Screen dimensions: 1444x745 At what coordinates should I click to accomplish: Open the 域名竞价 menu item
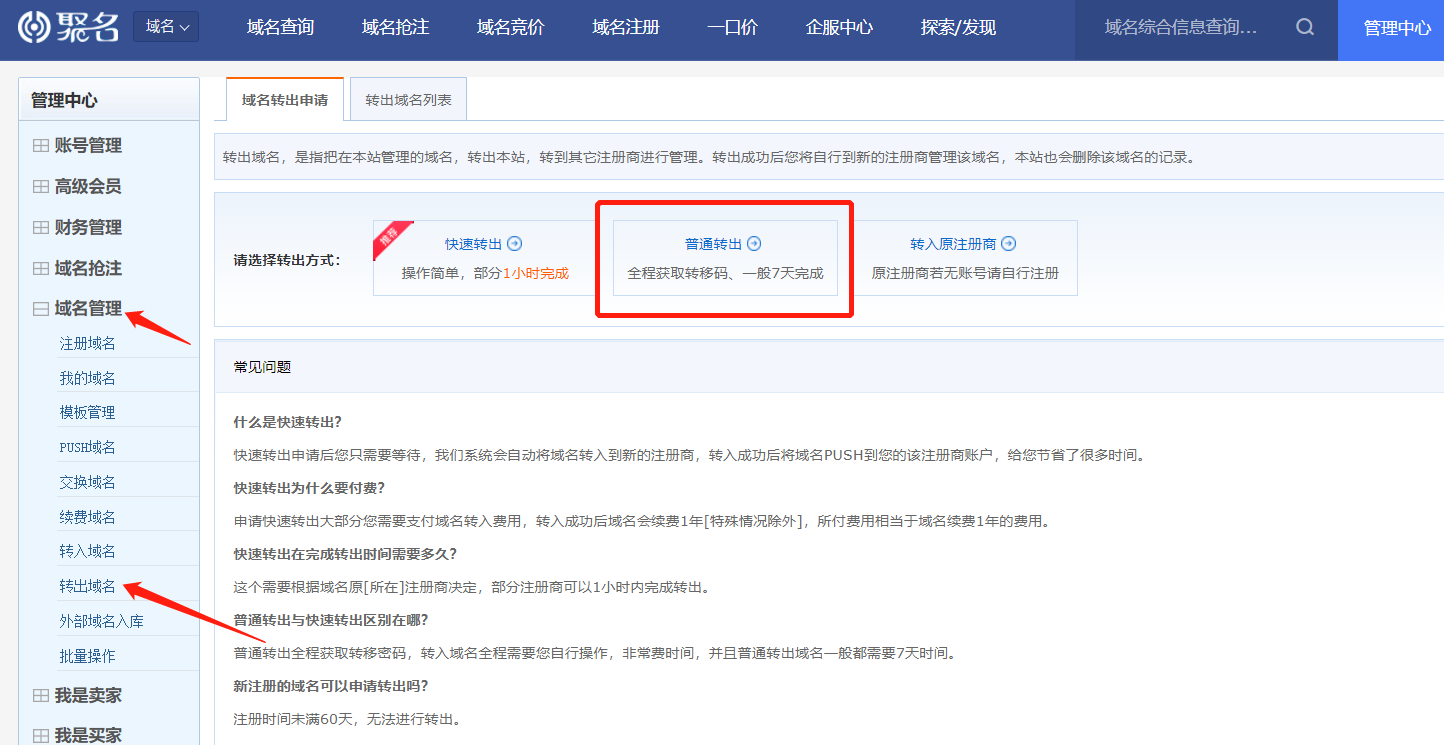511,28
